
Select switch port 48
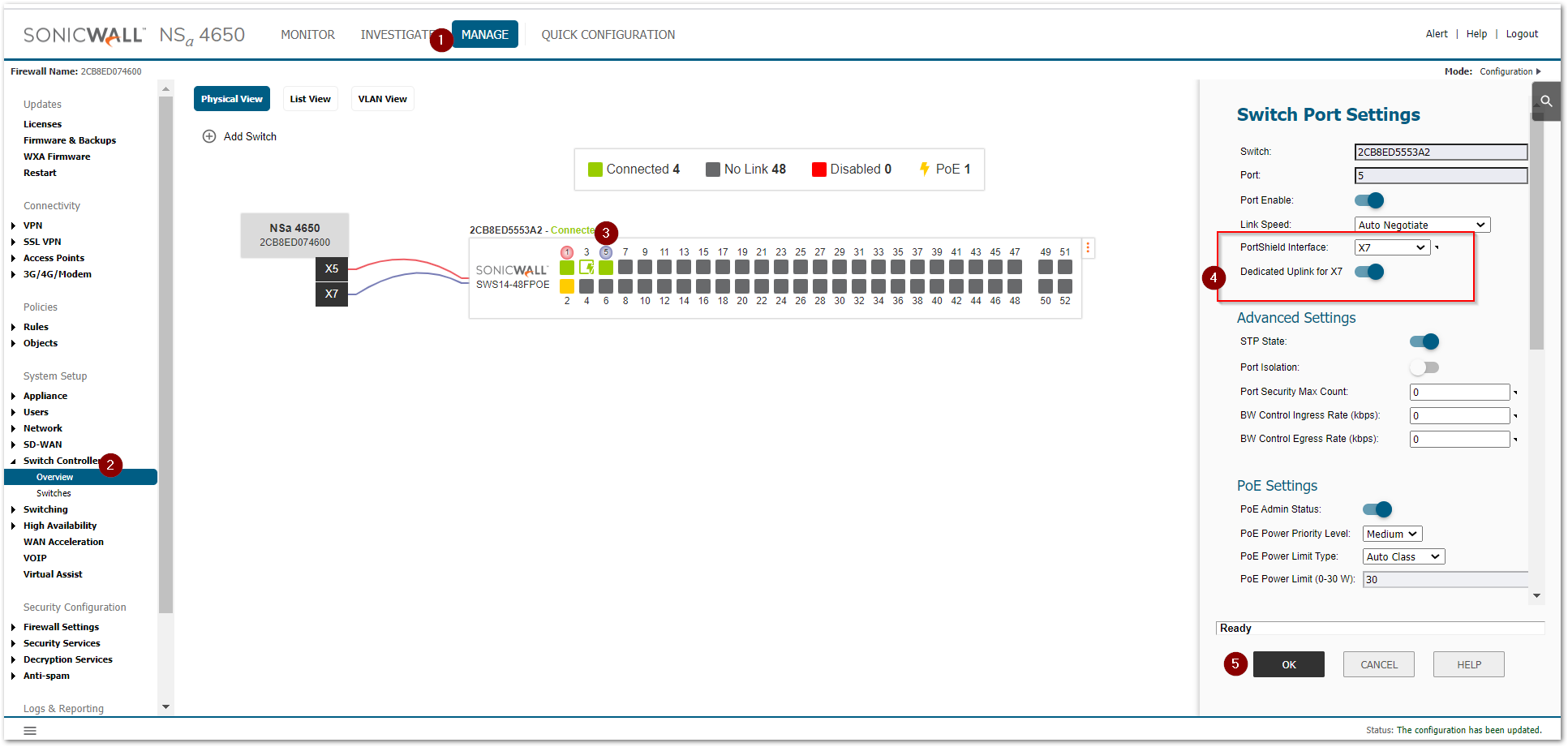[x=1015, y=286]
